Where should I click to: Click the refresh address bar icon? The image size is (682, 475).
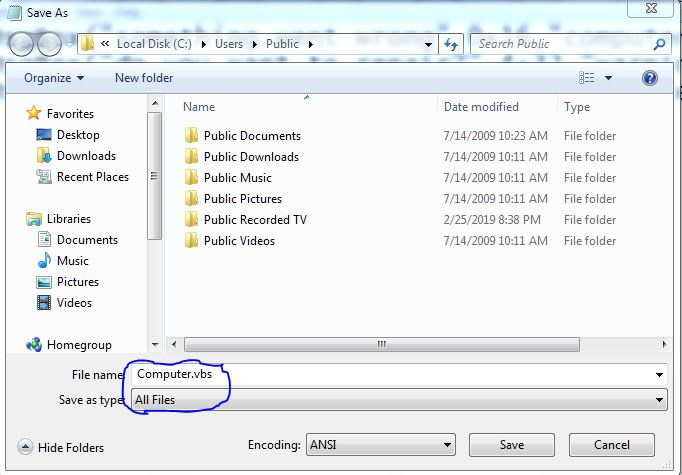click(x=451, y=44)
